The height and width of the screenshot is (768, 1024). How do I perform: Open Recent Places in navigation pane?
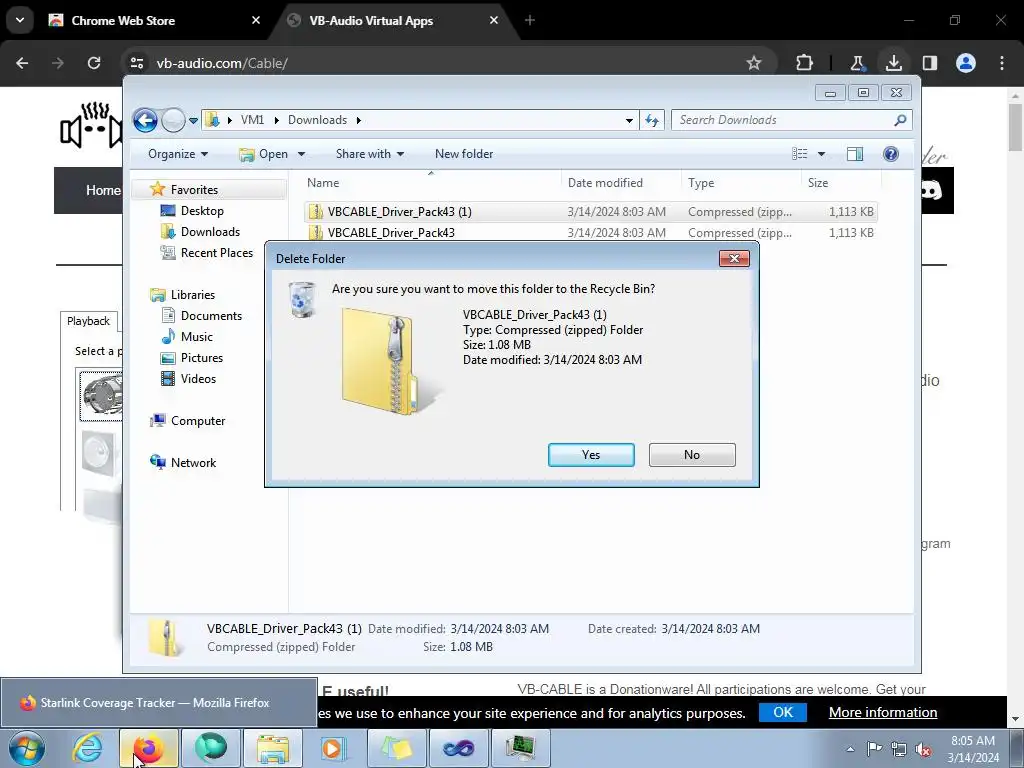216,253
